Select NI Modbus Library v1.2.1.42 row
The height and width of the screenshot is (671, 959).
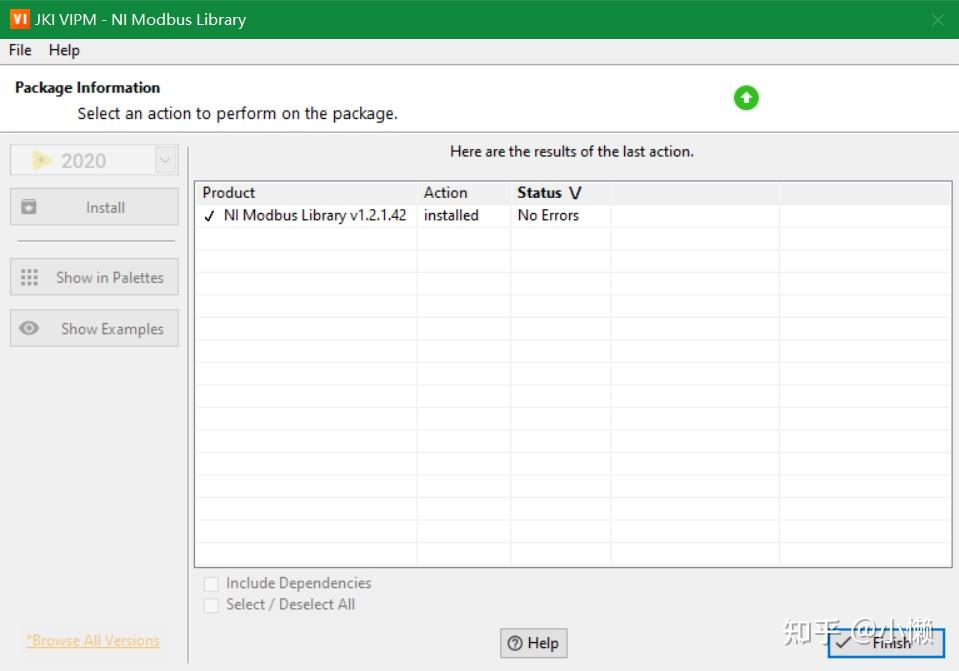pos(573,215)
